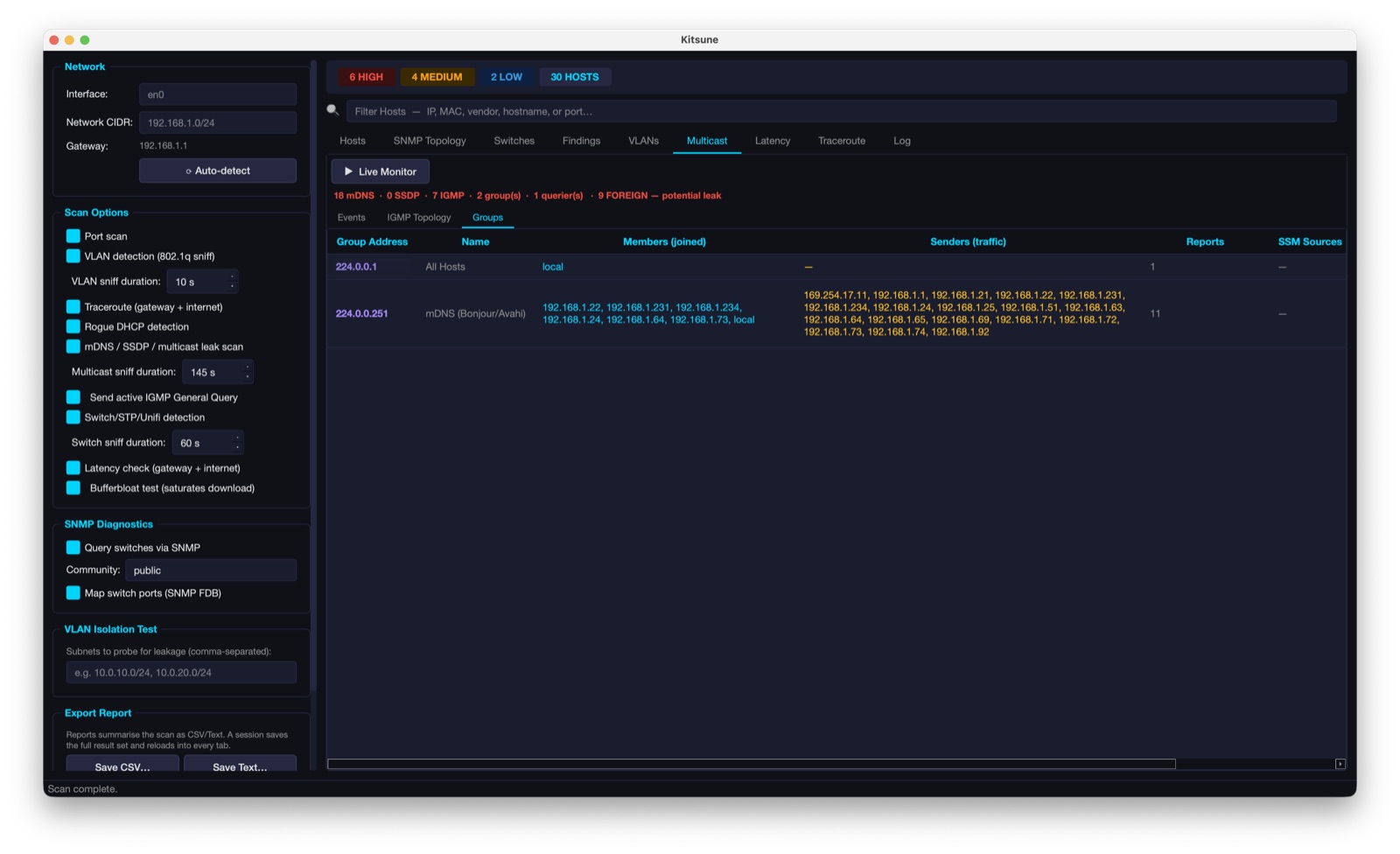Screen dimensions: 1400x854
Task: Click the horizontal scrollbar right arrow
Action: (x=1340, y=764)
